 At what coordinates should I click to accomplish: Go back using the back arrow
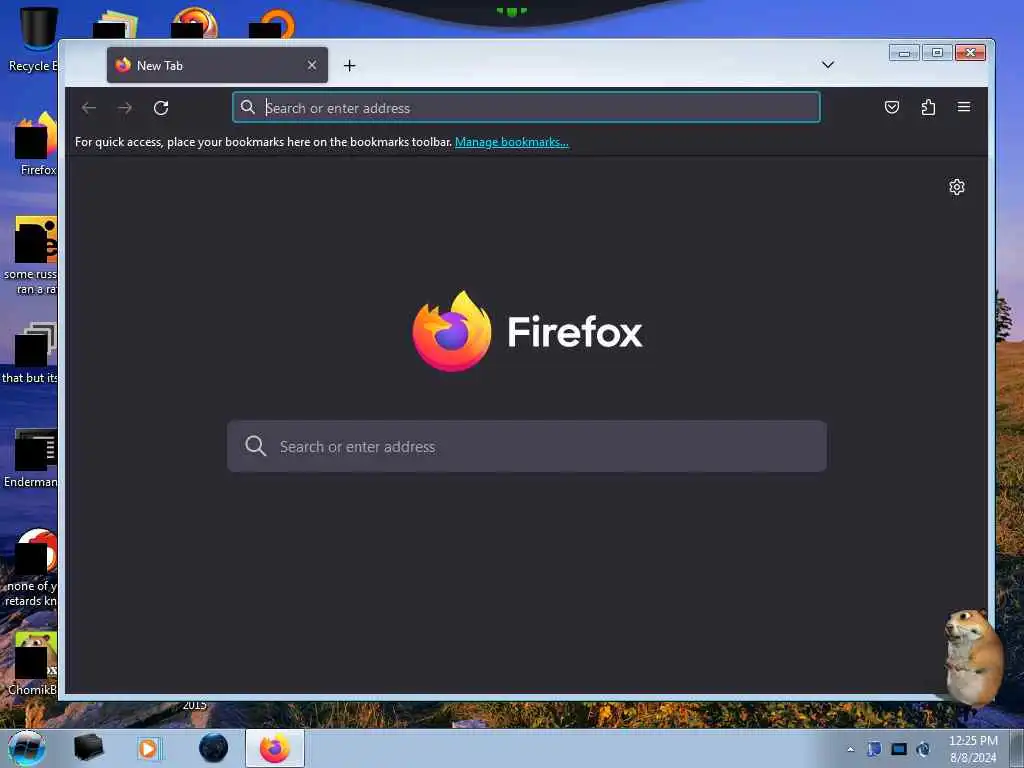[x=89, y=108]
